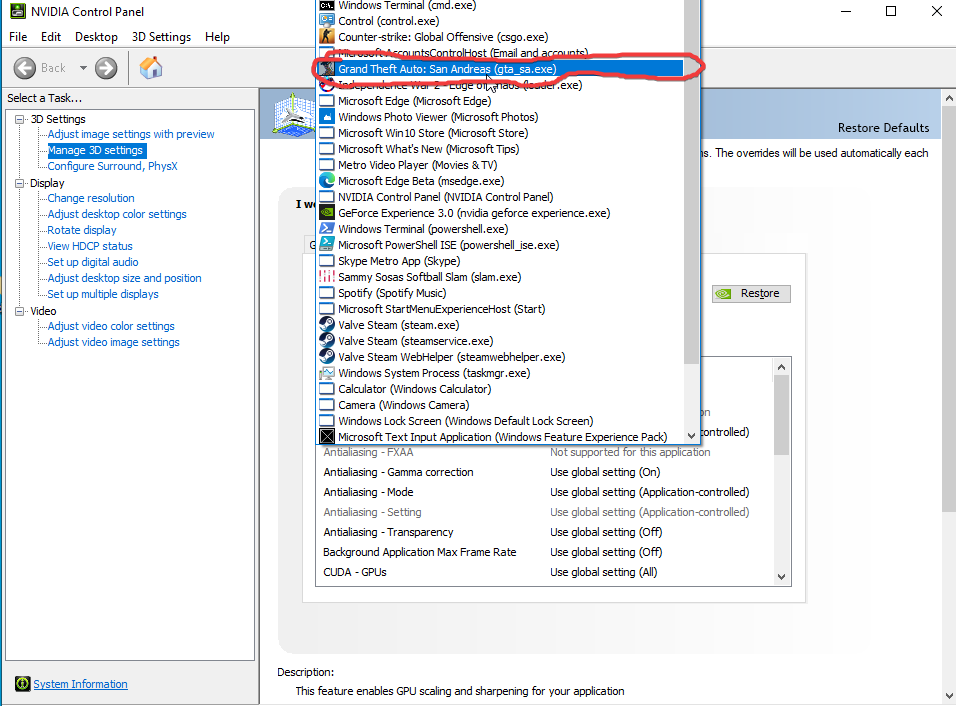Image resolution: width=956 pixels, height=706 pixels.
Task: Open Configure Surround, PhysX
Action: (113, 166)
